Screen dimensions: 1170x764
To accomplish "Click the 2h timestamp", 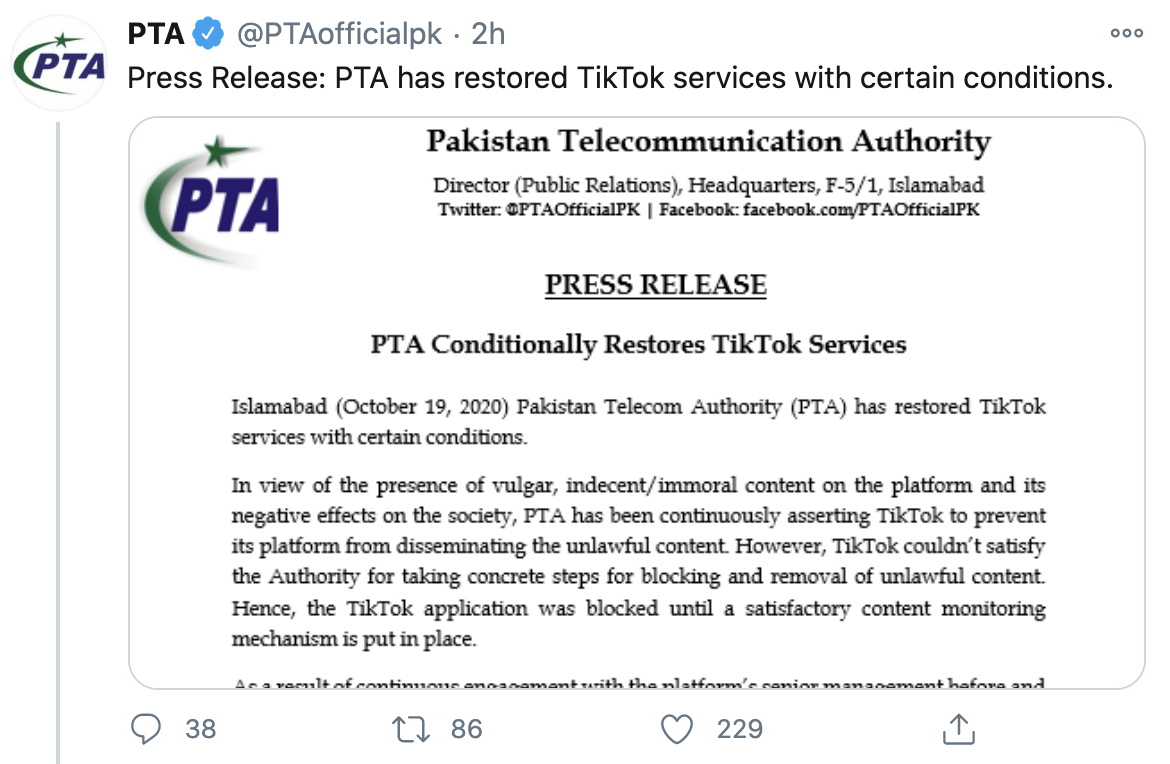I will point(488,34).
